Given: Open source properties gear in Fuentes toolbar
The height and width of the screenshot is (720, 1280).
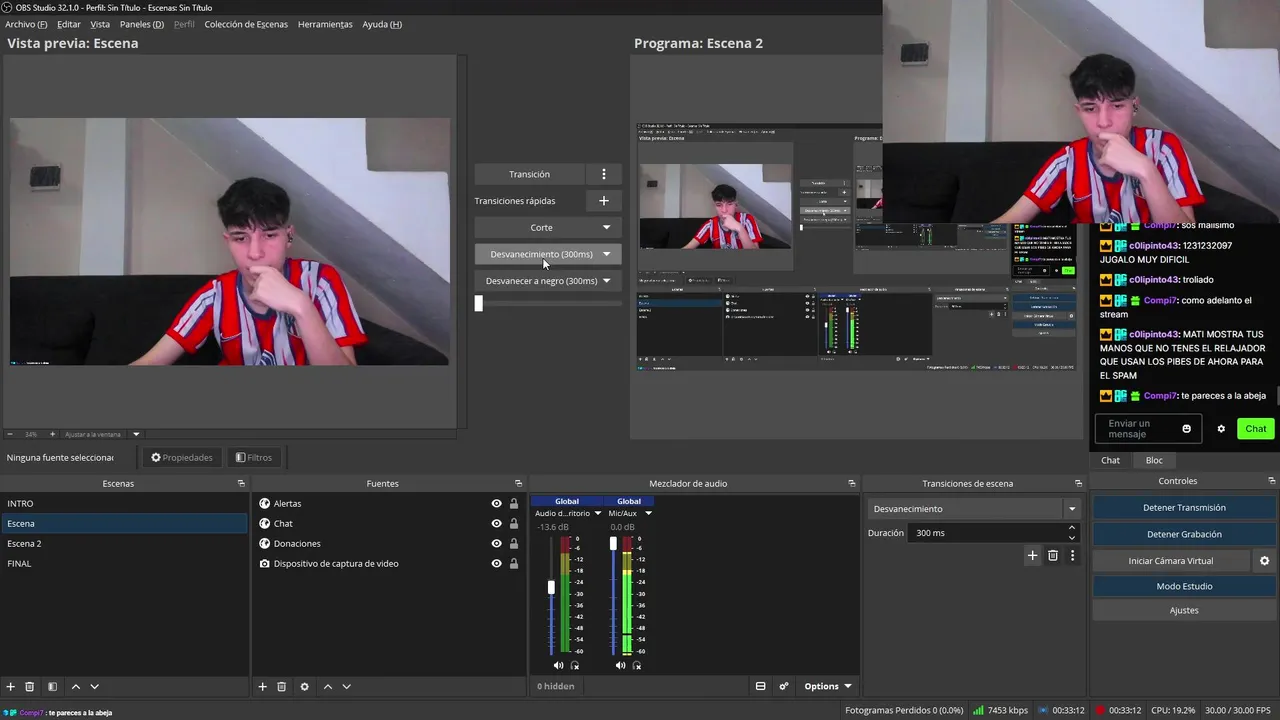Looking at the screenshot, I should point(304,686).
